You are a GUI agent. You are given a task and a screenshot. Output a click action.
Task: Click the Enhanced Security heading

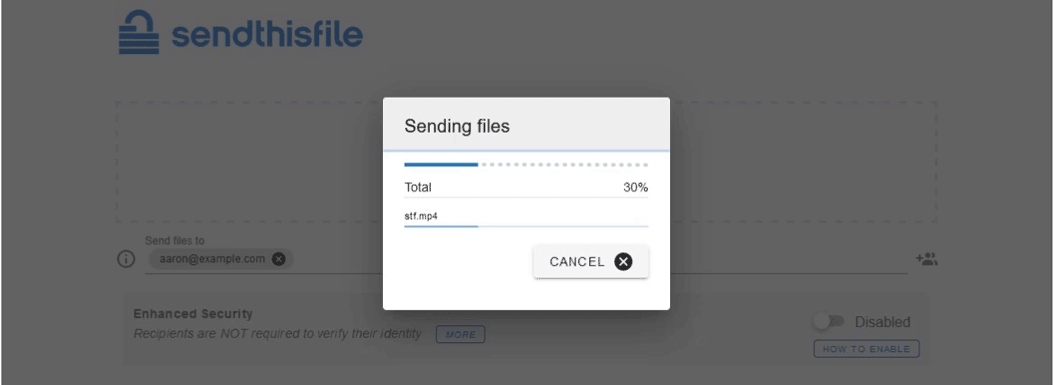pyautogui.click(x=193, y=314)
